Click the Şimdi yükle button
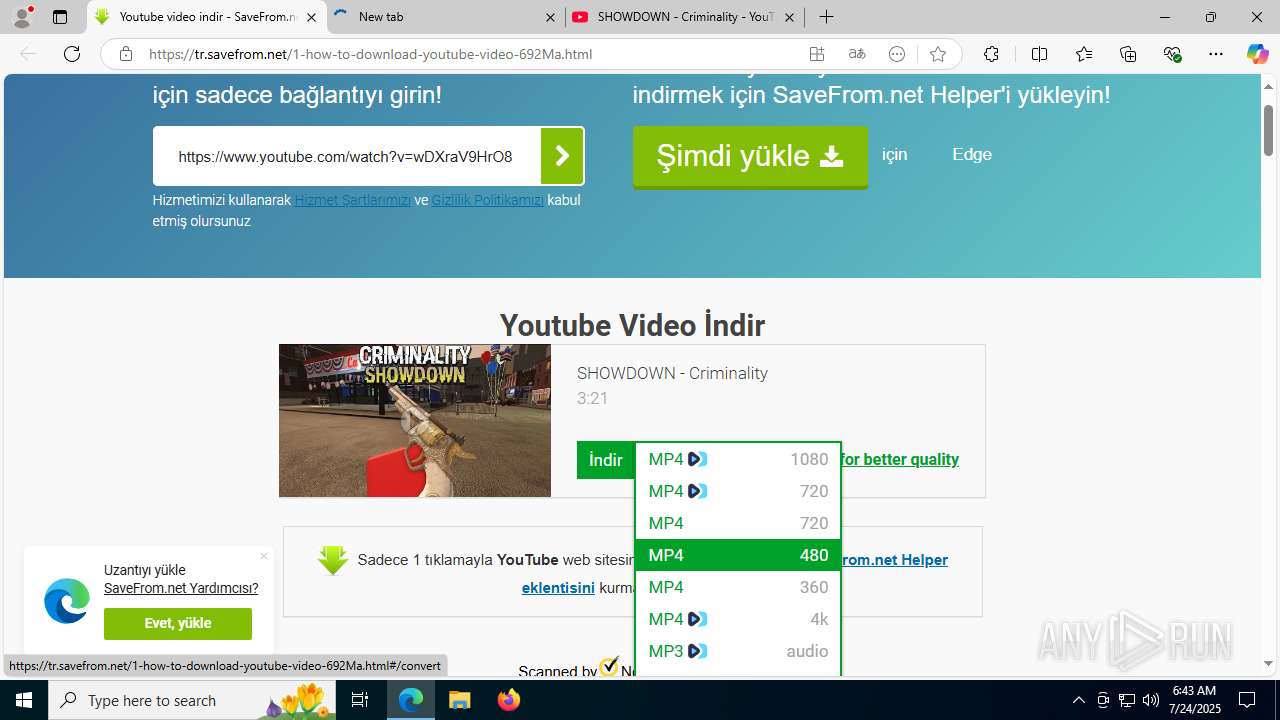Screen dimensions: 1280x720 pos(750,156)
